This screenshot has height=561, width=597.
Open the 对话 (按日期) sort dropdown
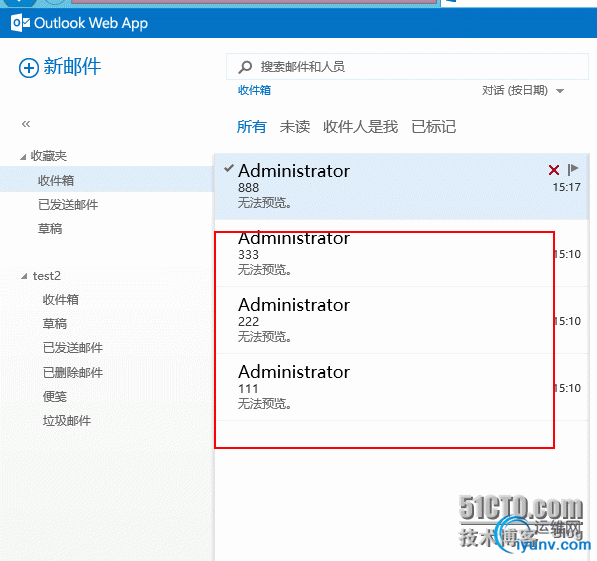523,91
